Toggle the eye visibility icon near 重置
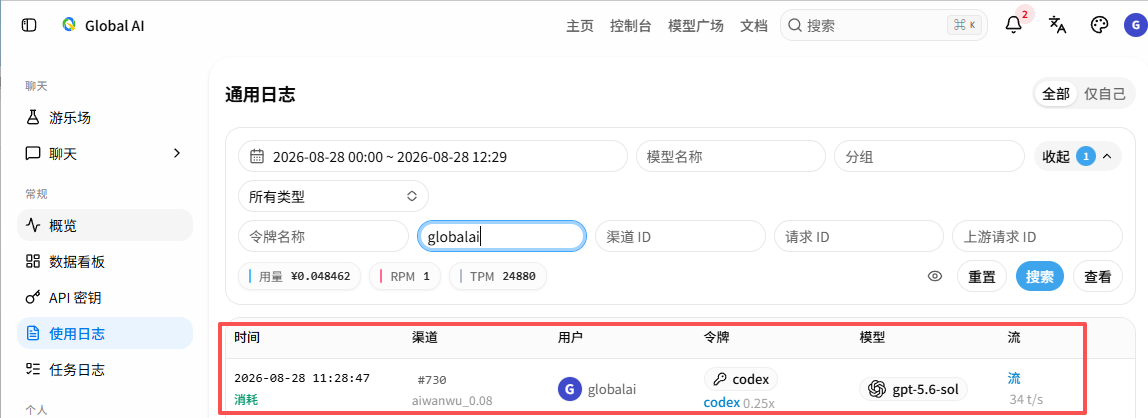The image size is (1148, 418). (934, 276)
